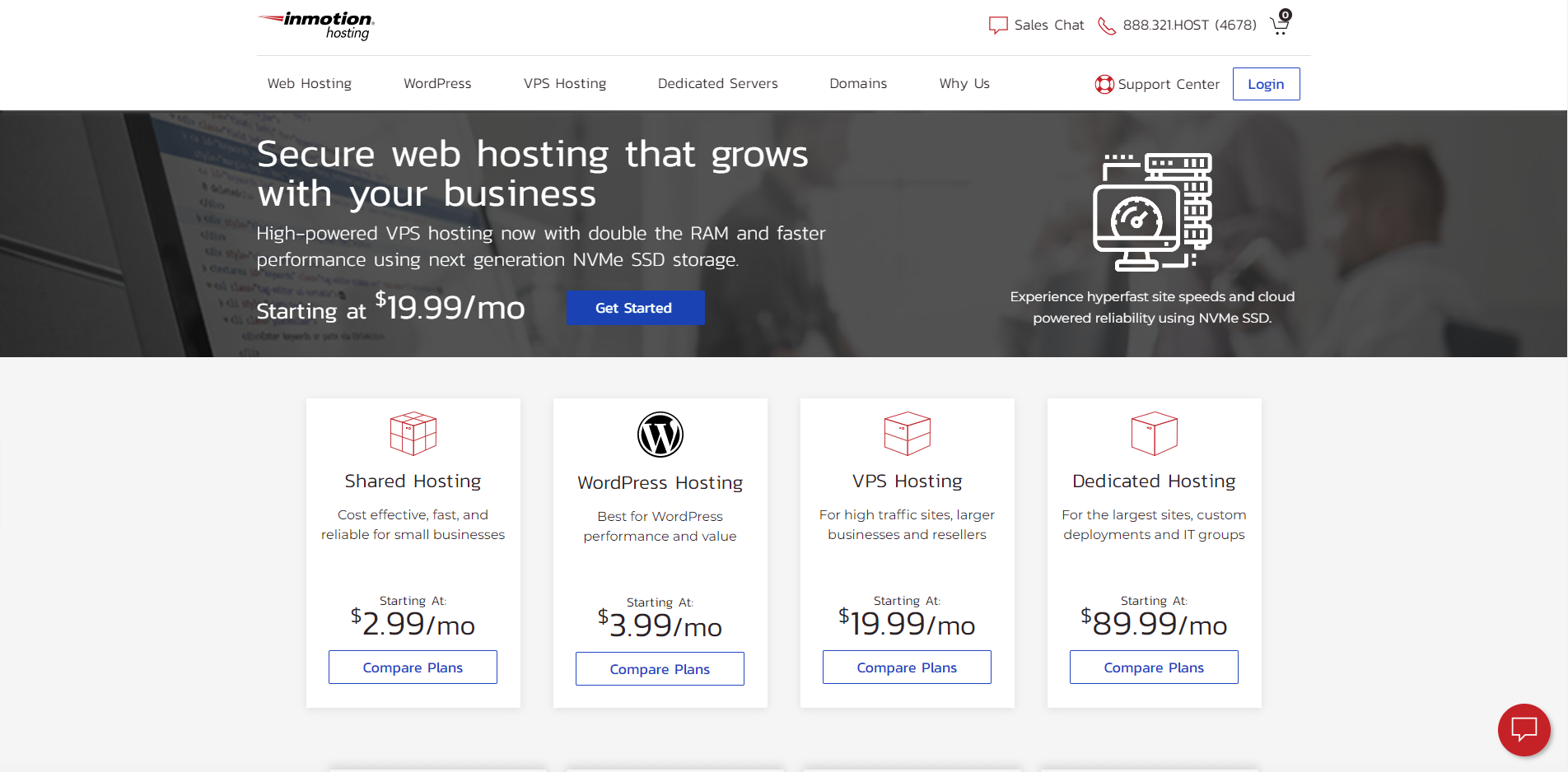Expand the Web Hosting navigation menu
1568x772 pixels.
click(x=309, y=83)
